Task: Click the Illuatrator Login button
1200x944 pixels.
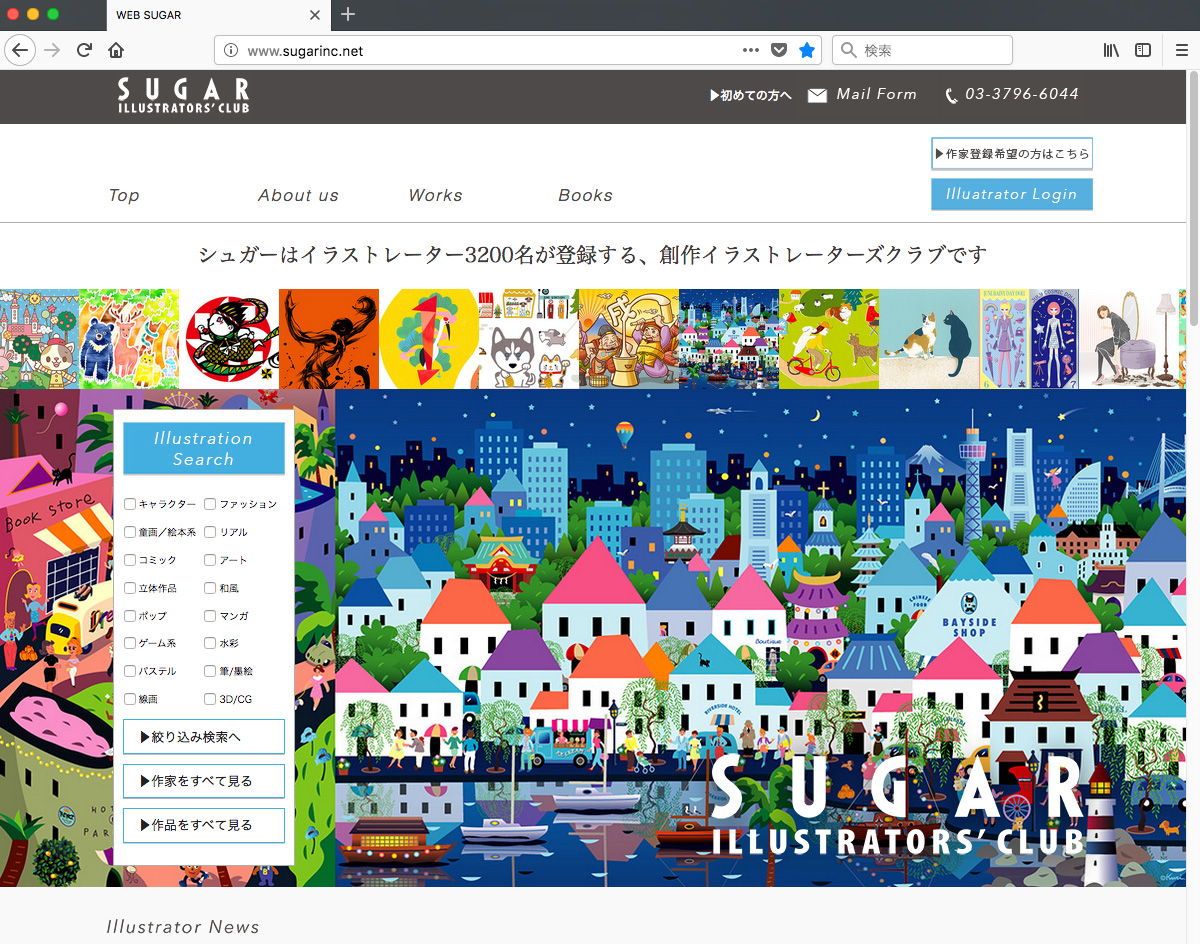Action: tap(1012, 194)
